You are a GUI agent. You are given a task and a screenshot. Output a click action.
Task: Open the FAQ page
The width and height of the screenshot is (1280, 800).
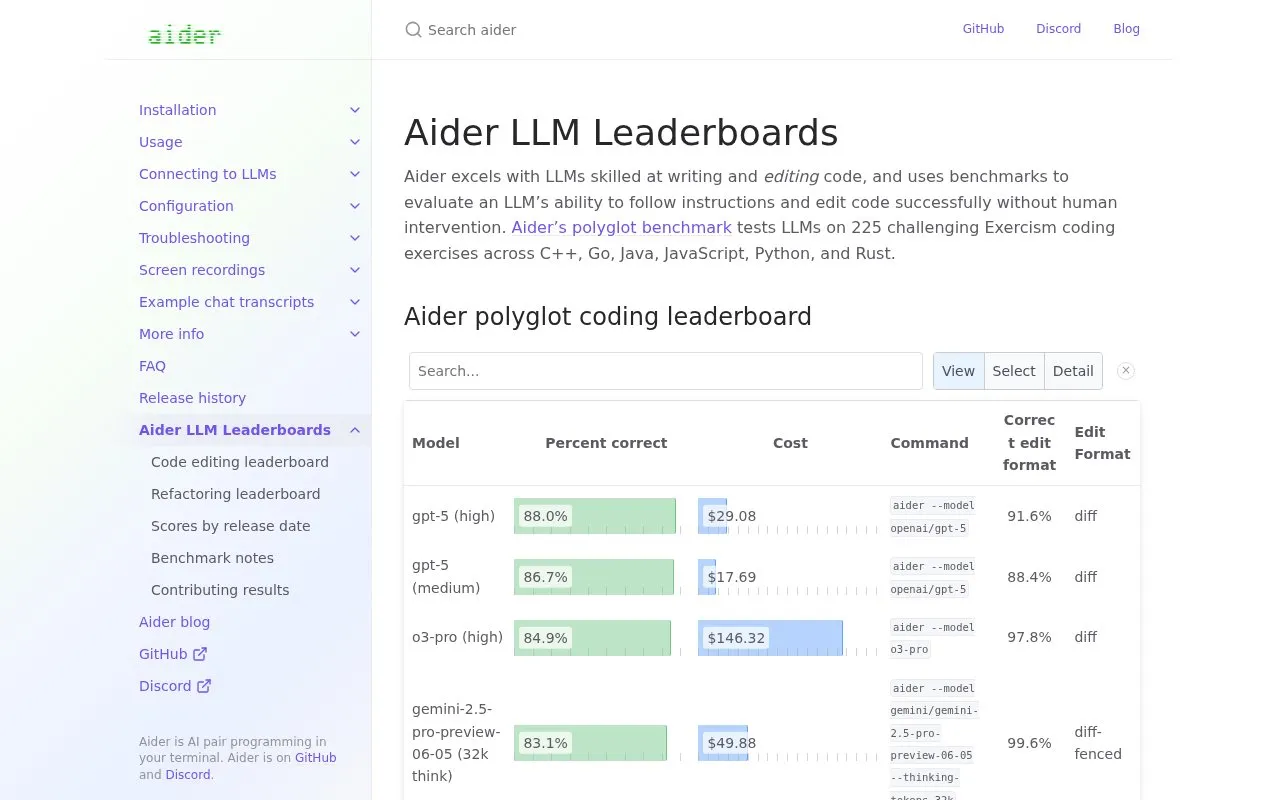tap(153, 366)
